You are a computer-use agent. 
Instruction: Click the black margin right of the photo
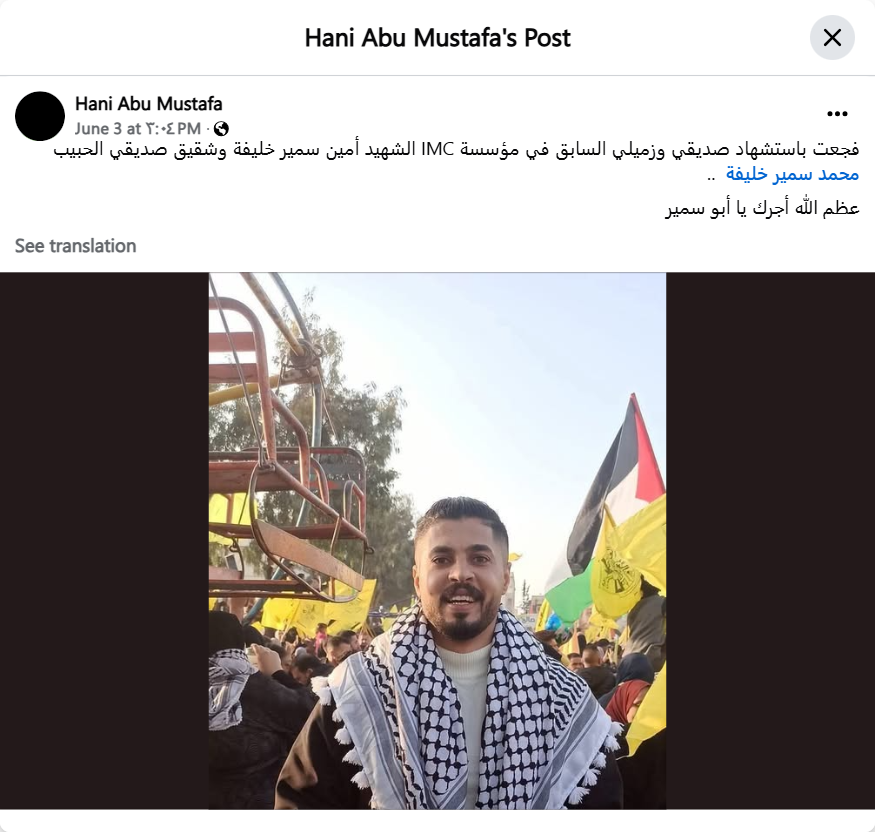tap(771, 541)
